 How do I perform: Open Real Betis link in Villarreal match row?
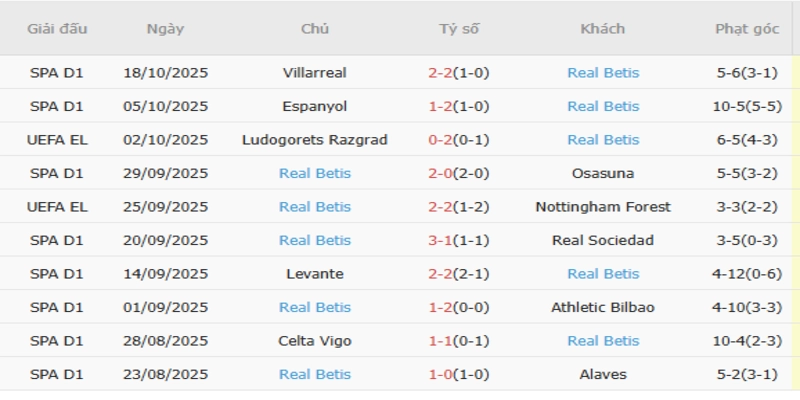[x=603, y=72]
